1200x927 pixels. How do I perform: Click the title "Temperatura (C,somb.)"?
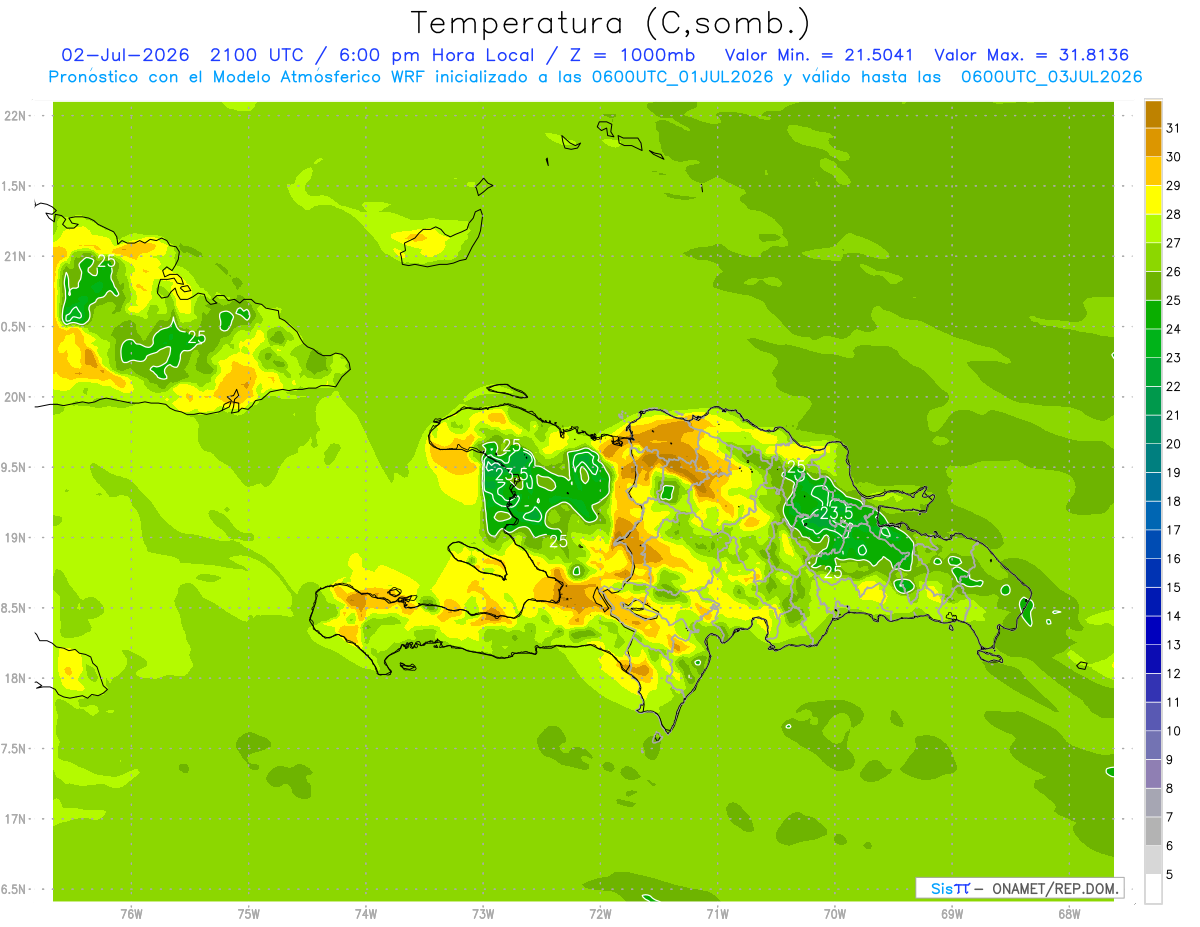(611, 23)
